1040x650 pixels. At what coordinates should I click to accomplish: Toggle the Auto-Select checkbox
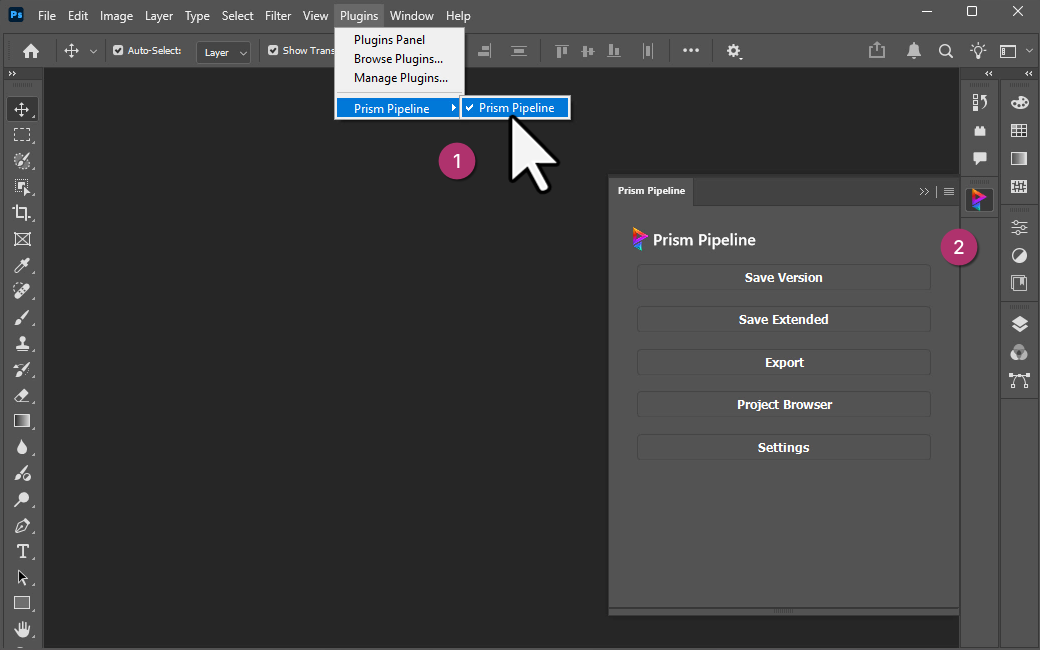pyautogui.click(x=118, y=51)
